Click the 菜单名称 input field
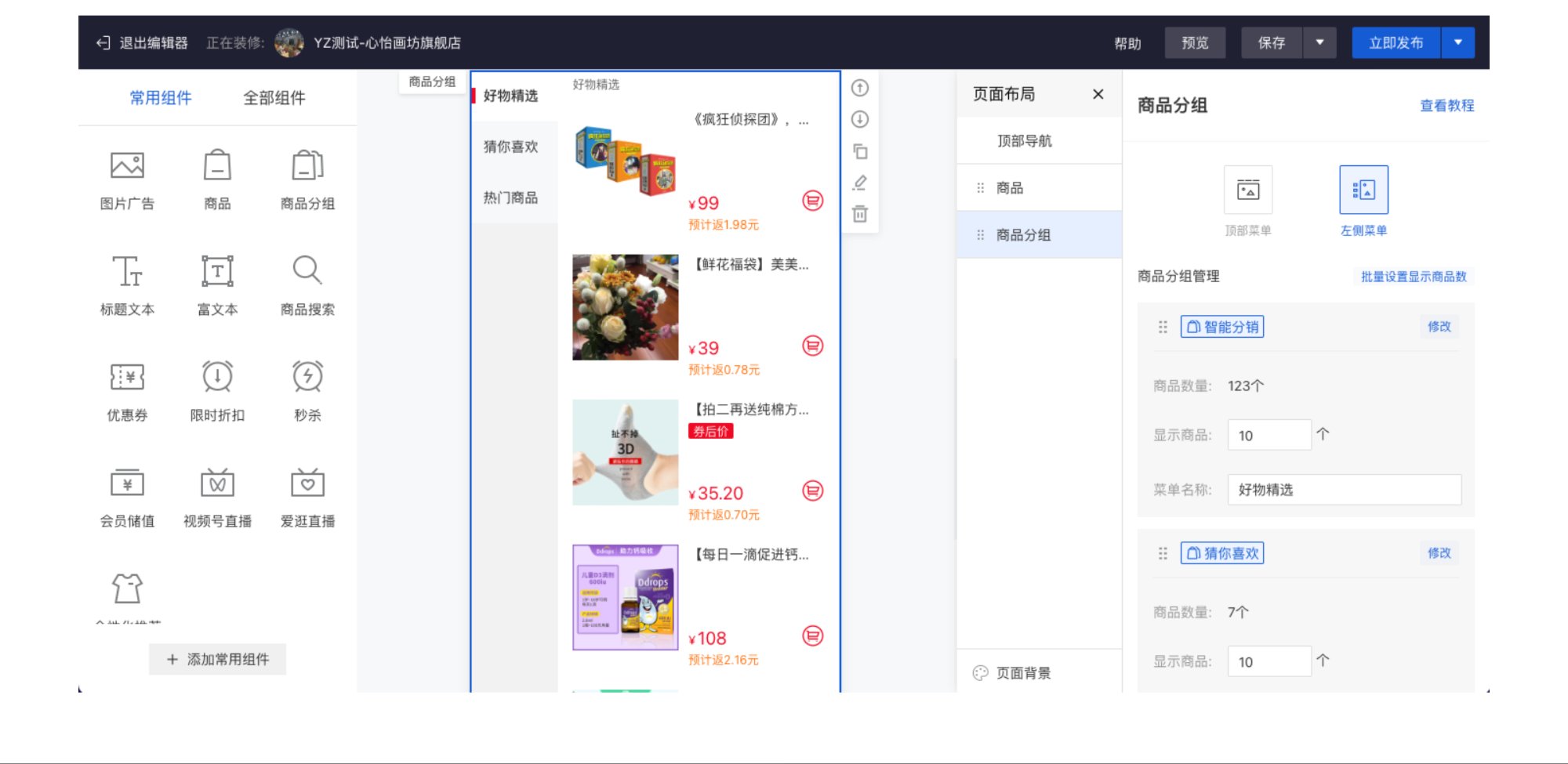1568x764 pixels. (x=1344, y=490)
